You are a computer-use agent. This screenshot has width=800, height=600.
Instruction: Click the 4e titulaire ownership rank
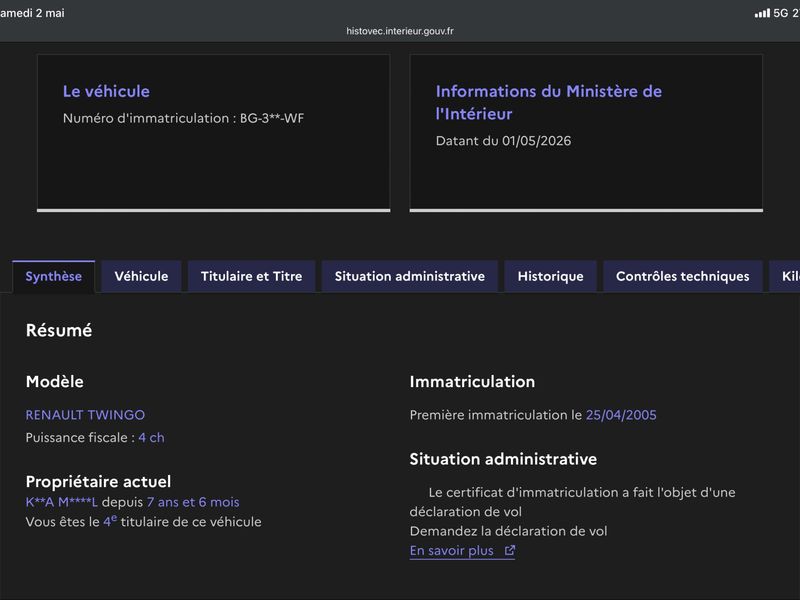tap(110, 521)
